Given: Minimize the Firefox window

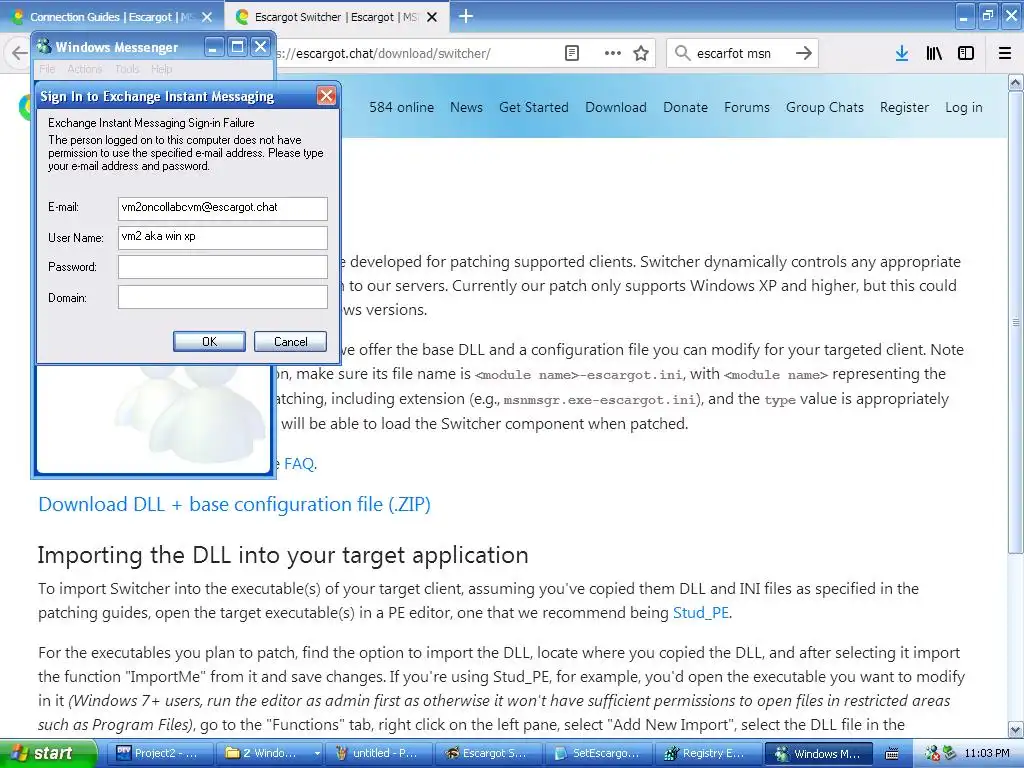Looking at the screenshot, I should (x=965, y=16).
